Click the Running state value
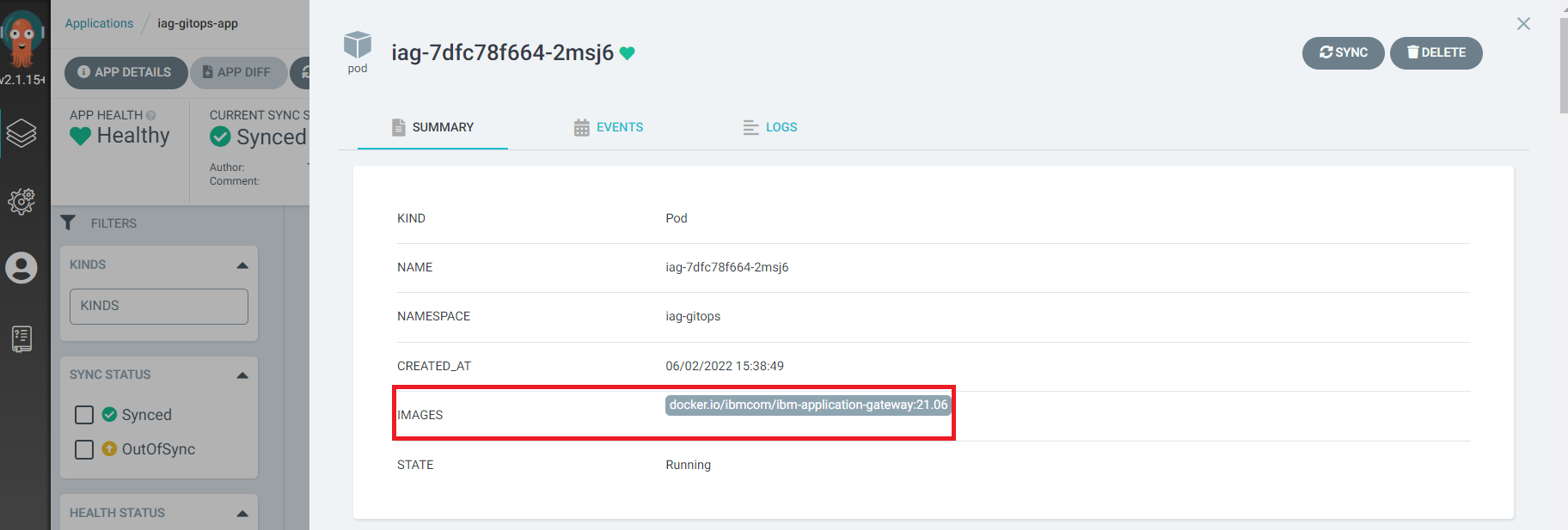The width and height of the screenshot is (1568, 530). click(x=688, y=465)
